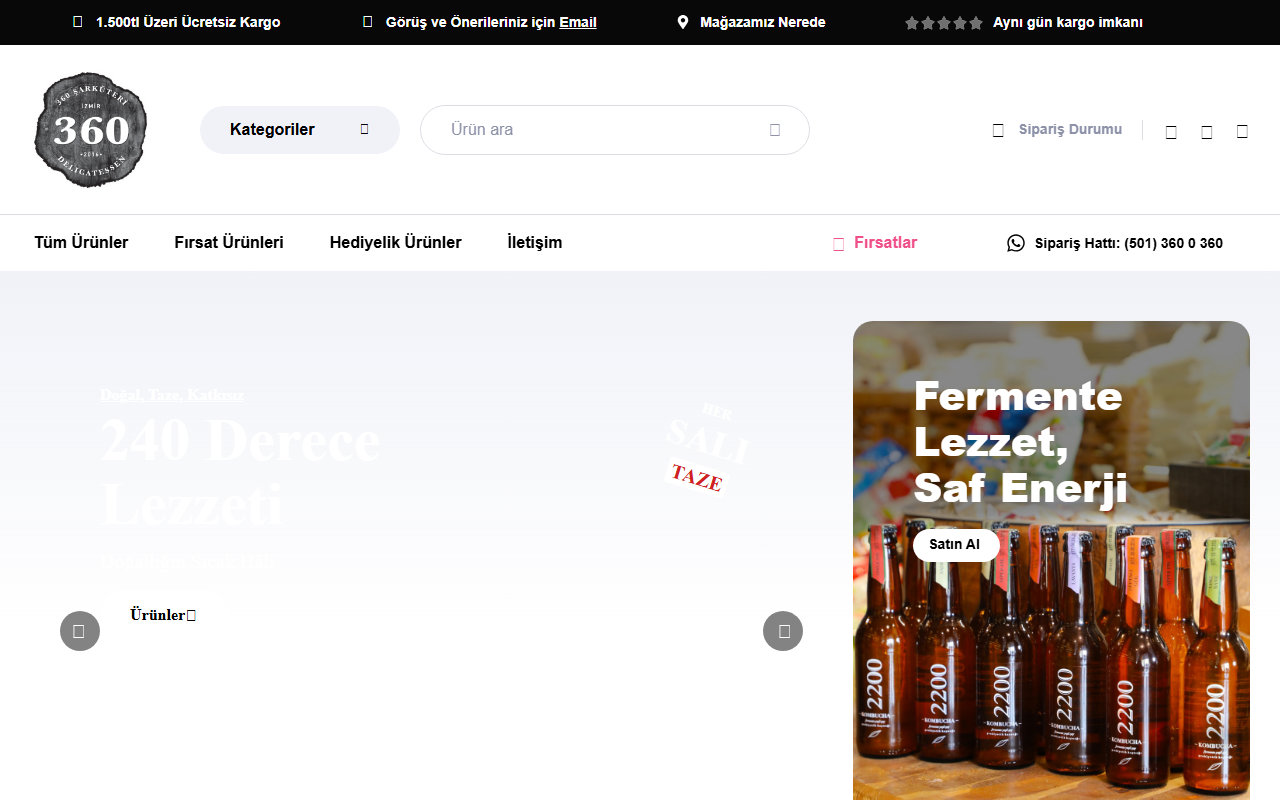
Task: Open Hediyelik Ürünler menu
Action: coord(396,242)
